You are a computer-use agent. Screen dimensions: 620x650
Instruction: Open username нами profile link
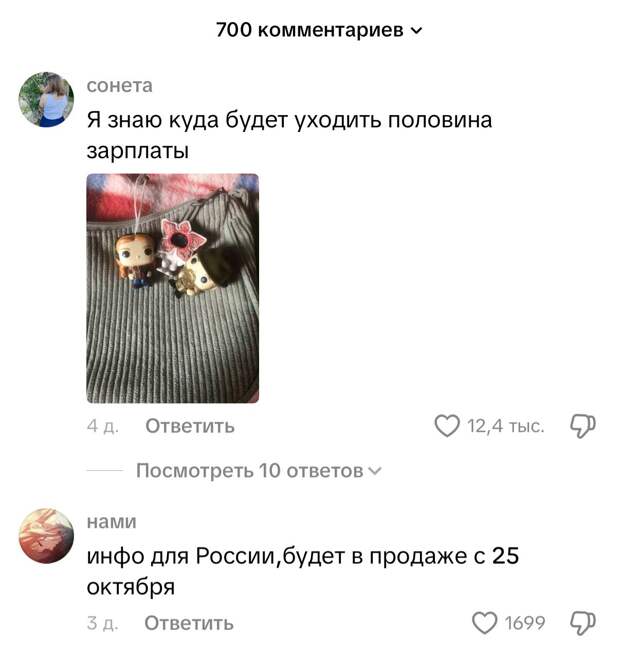(111, 521)
